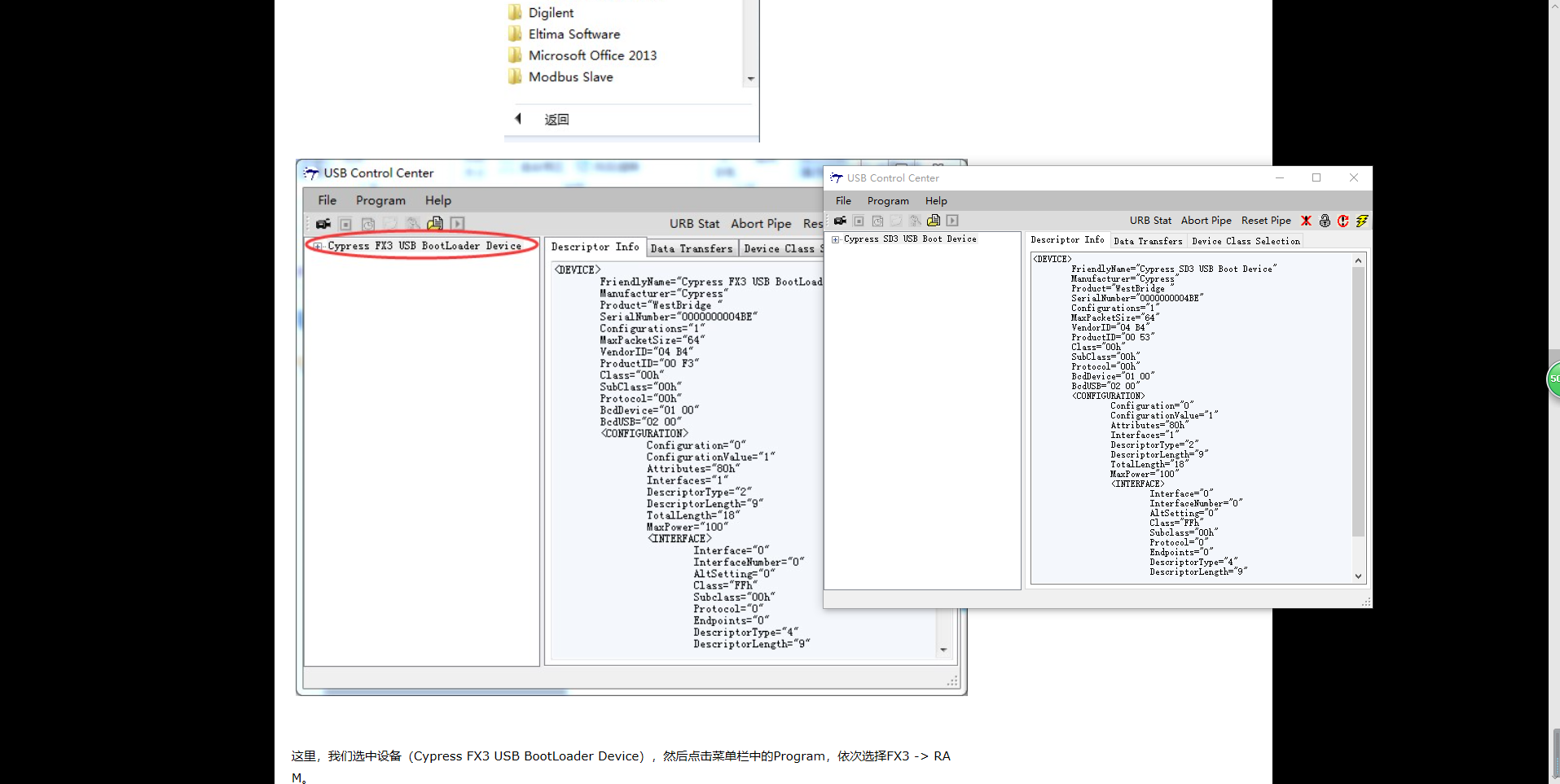Click the Microsoft Office 2013 entry text

(592, 55)
